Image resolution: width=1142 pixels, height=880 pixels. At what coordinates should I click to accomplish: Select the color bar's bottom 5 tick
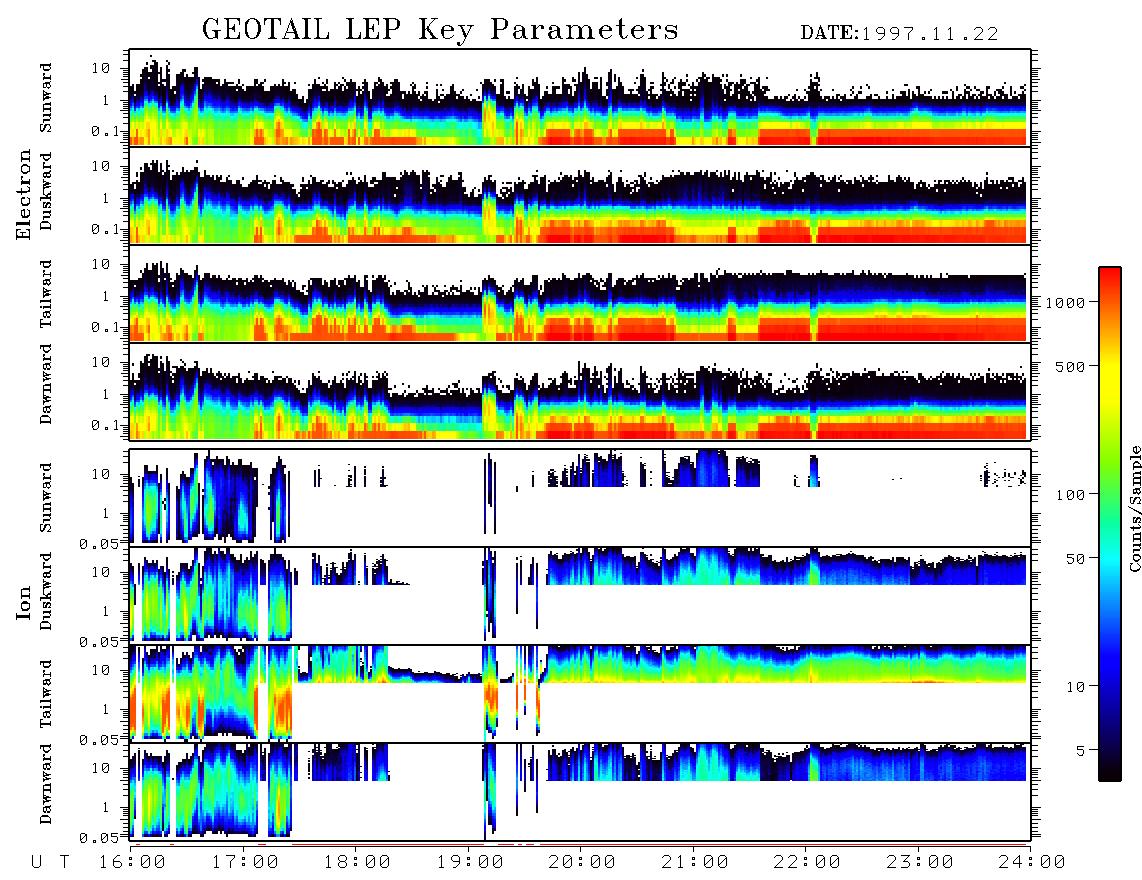(x=1081, y=750)
